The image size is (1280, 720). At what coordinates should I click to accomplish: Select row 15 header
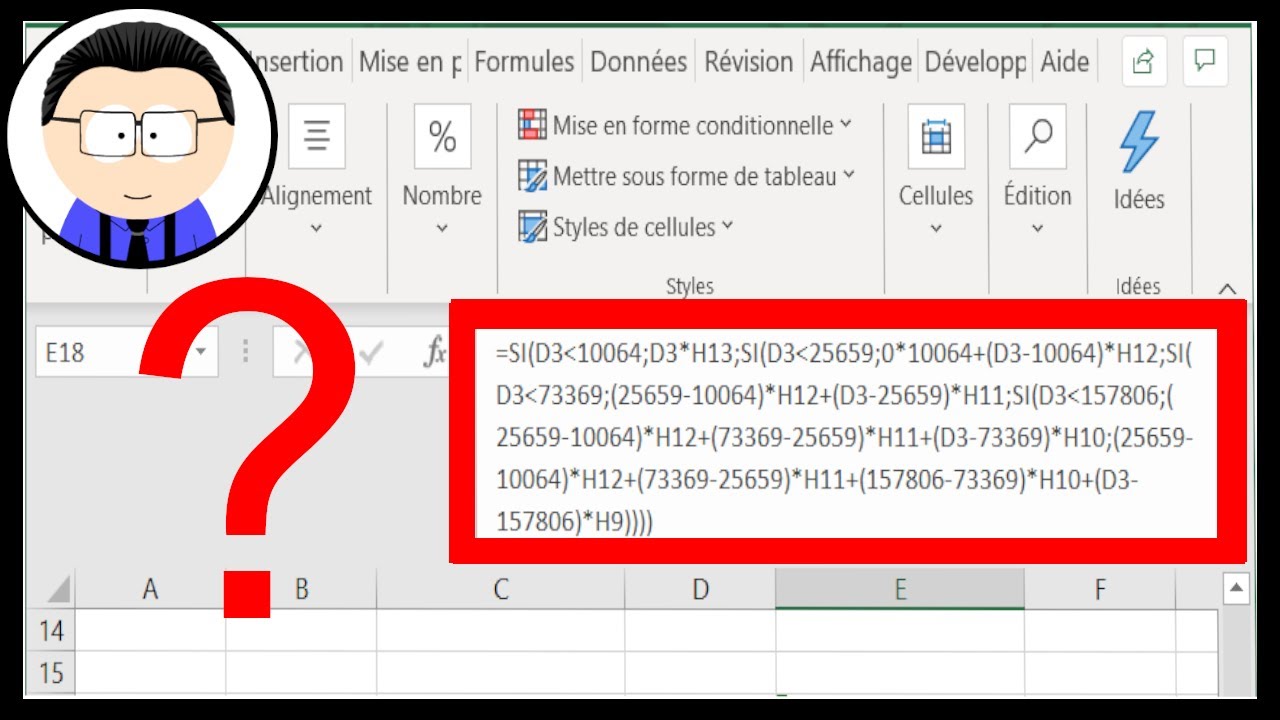tap(51, 673)
